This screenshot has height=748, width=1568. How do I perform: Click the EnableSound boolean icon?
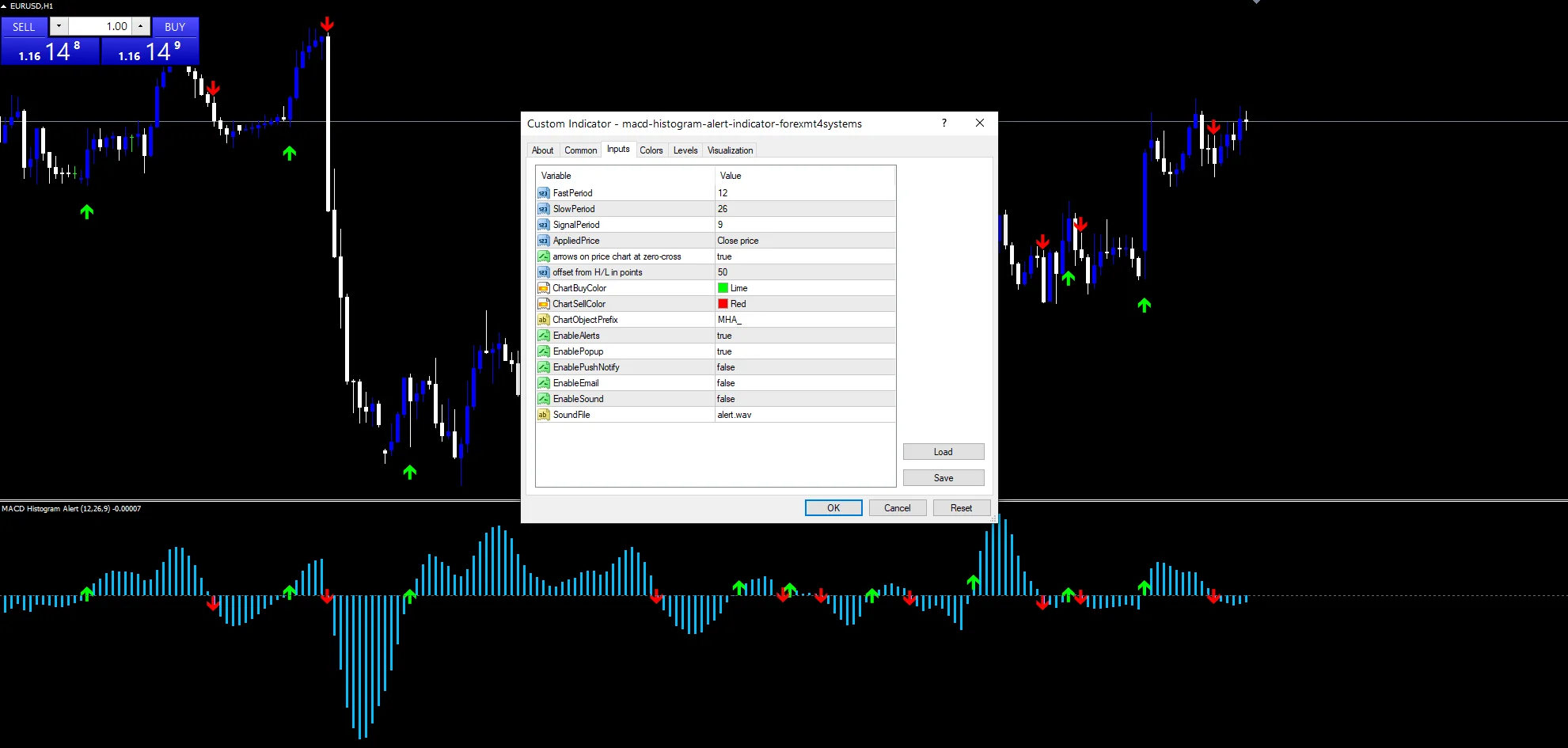(x=543, y=399)
